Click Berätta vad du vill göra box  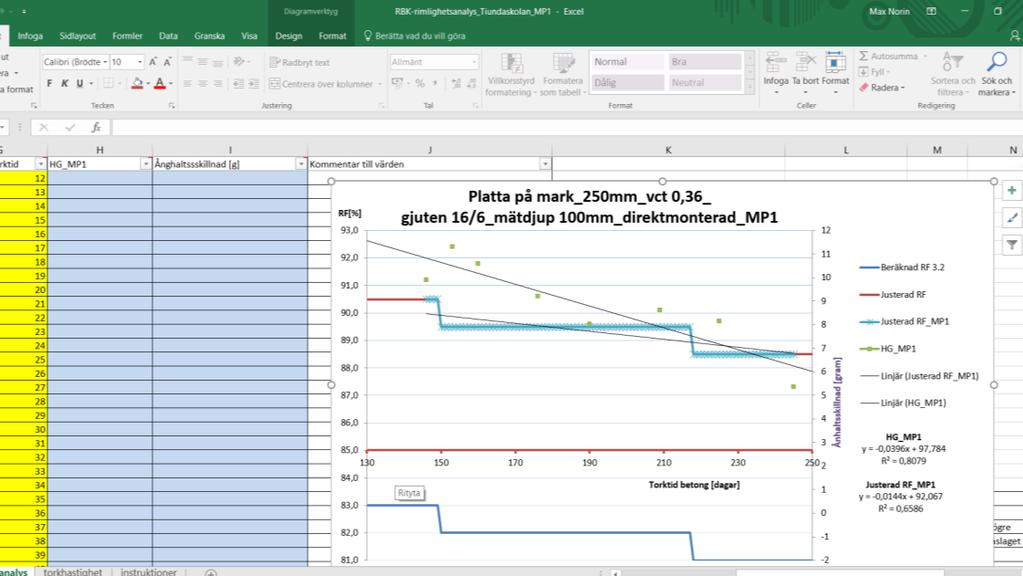tap(414, 36)
